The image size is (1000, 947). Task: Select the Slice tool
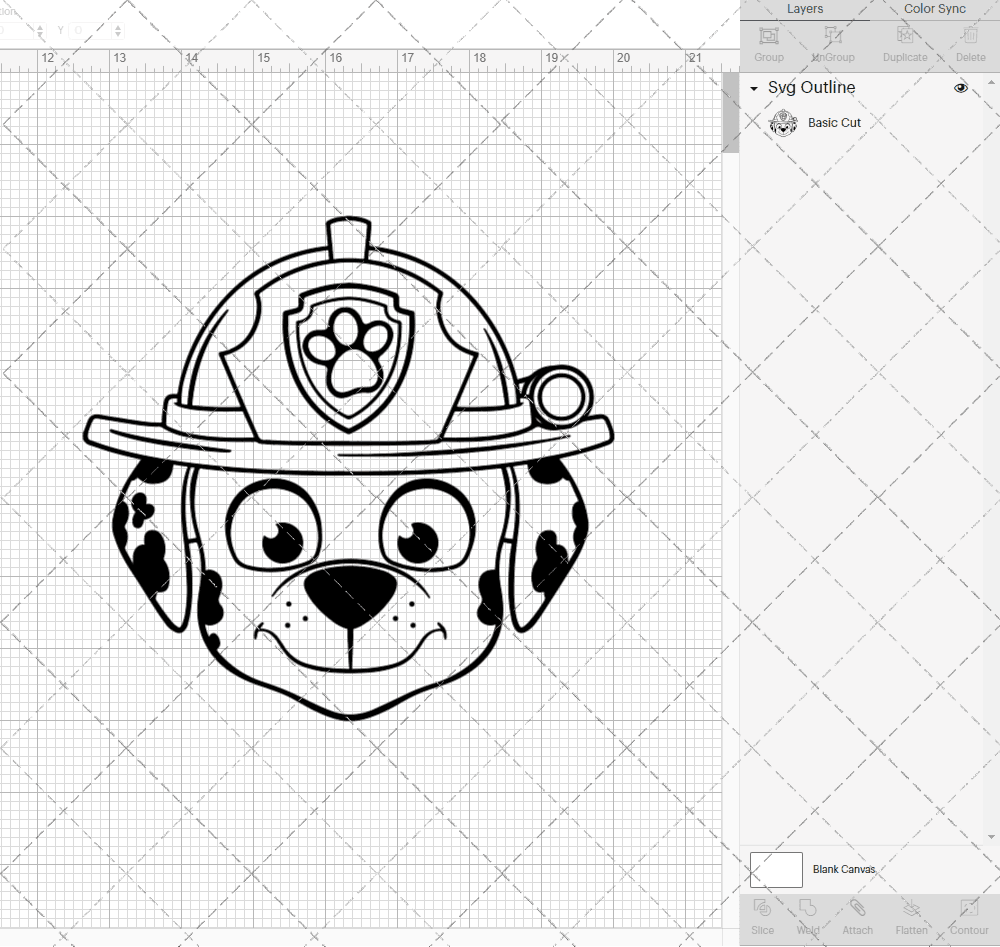tap(762, 917)
